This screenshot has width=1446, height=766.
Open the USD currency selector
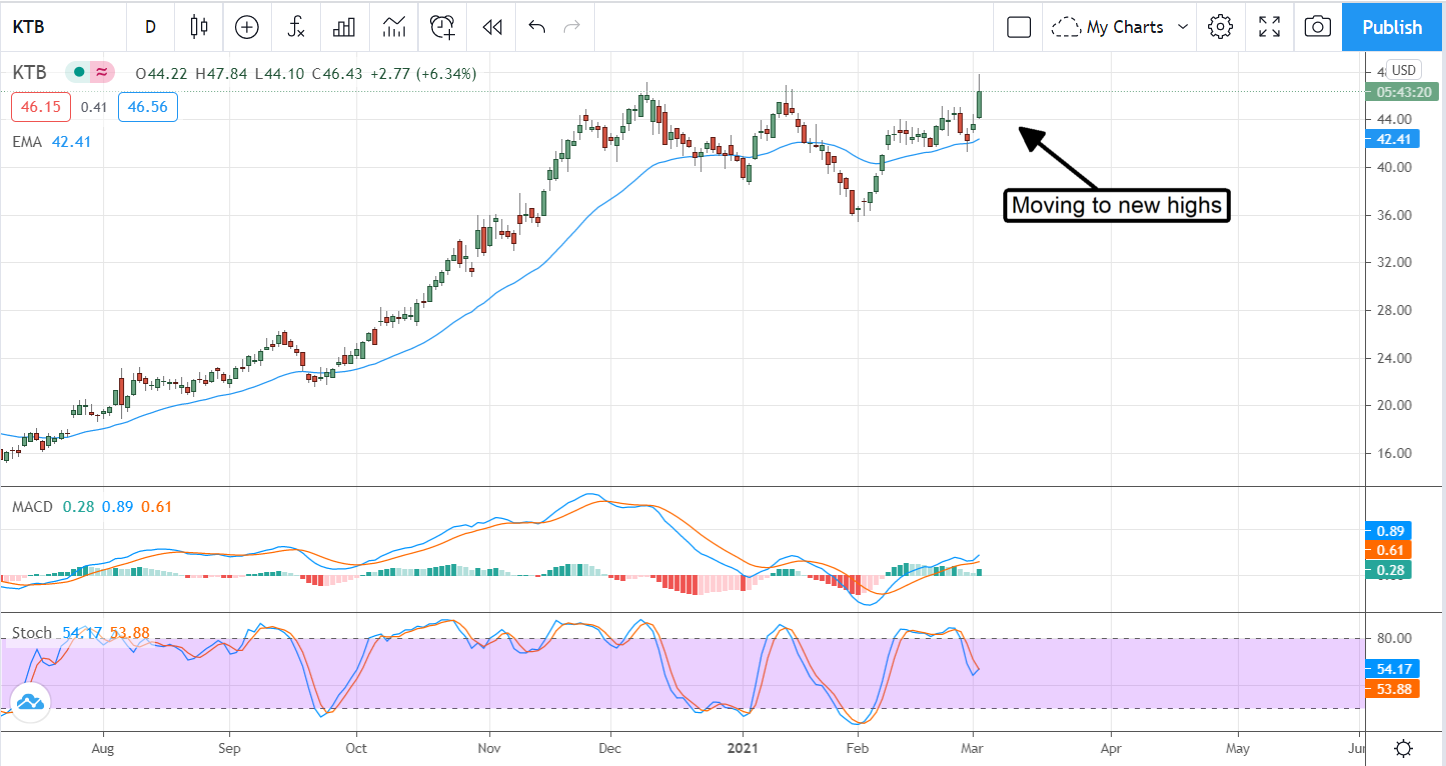[1404, 70]
